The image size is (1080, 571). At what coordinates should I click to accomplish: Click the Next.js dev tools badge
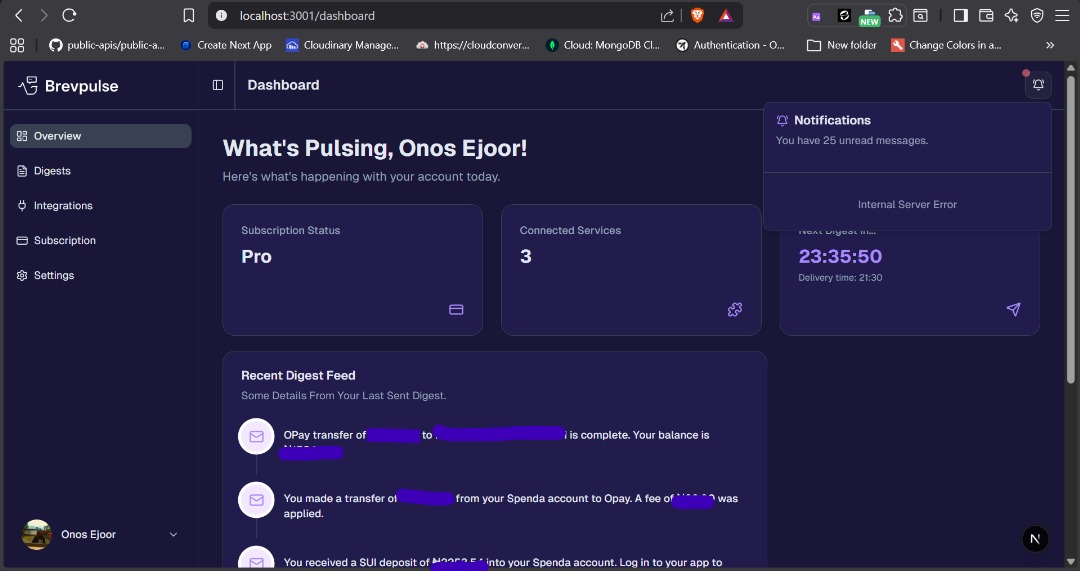pyautogui.click(x=1035, y=539)
